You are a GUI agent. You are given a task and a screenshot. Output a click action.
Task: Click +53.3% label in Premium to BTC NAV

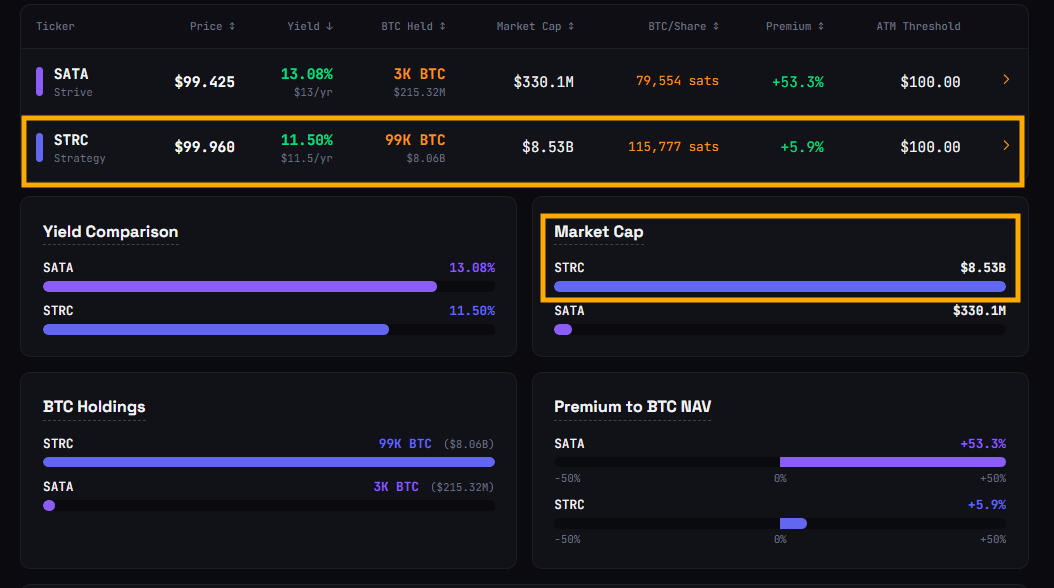[983, 444]
